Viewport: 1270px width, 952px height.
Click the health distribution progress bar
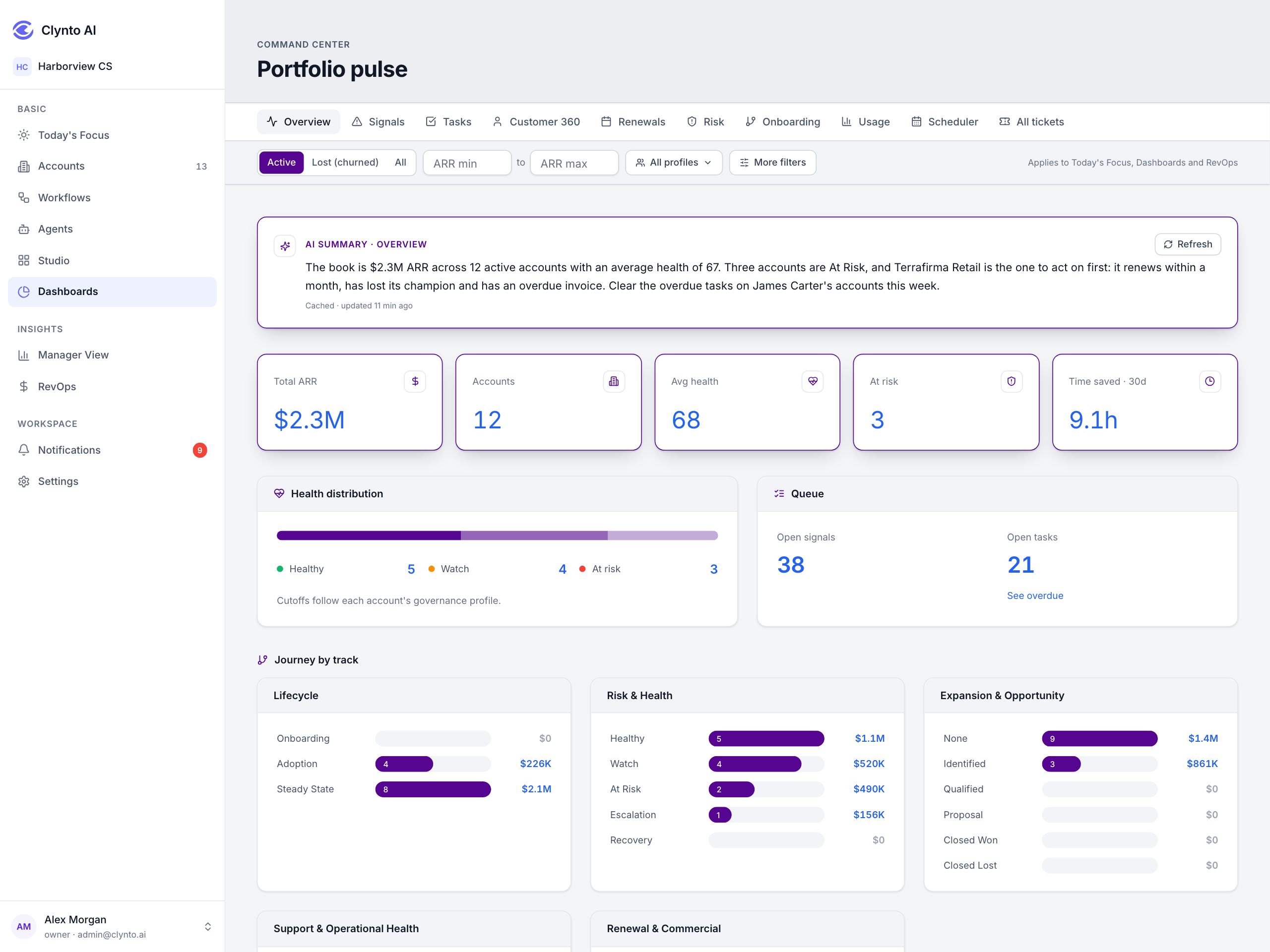pyautogui.click(x=497, y=535)
